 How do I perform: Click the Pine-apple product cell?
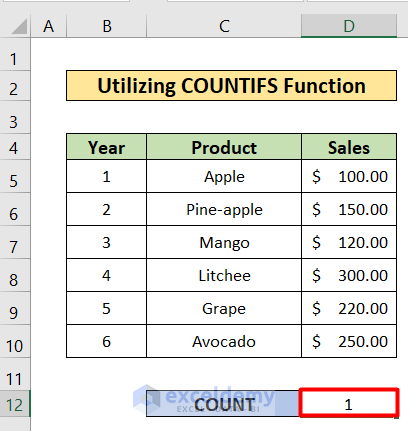[x=224, y=209]
